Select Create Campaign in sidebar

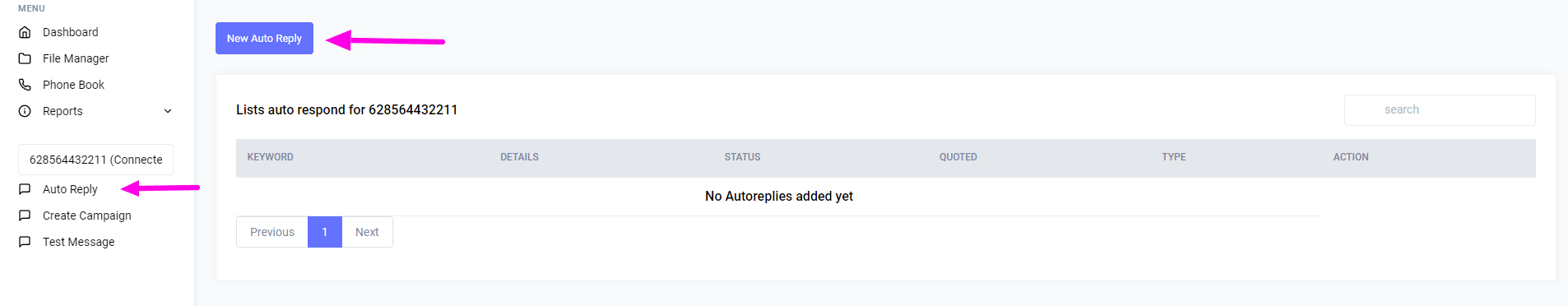coord(86,216)
